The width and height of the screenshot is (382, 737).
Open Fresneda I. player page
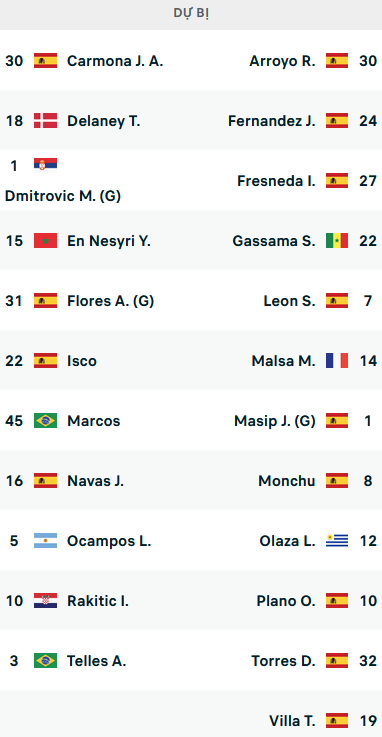(276, 181)
